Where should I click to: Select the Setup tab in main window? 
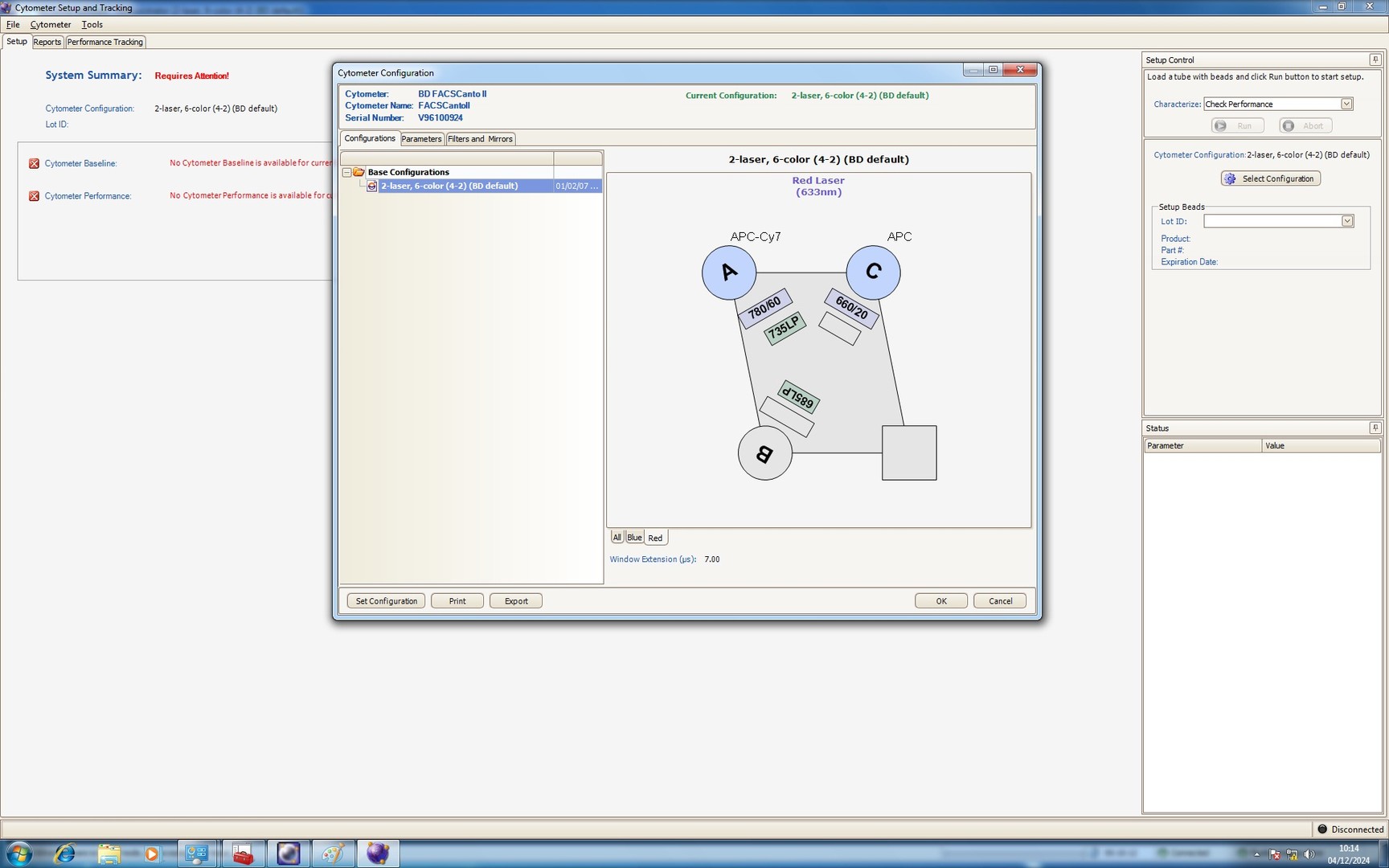click(x=16, y=42)
